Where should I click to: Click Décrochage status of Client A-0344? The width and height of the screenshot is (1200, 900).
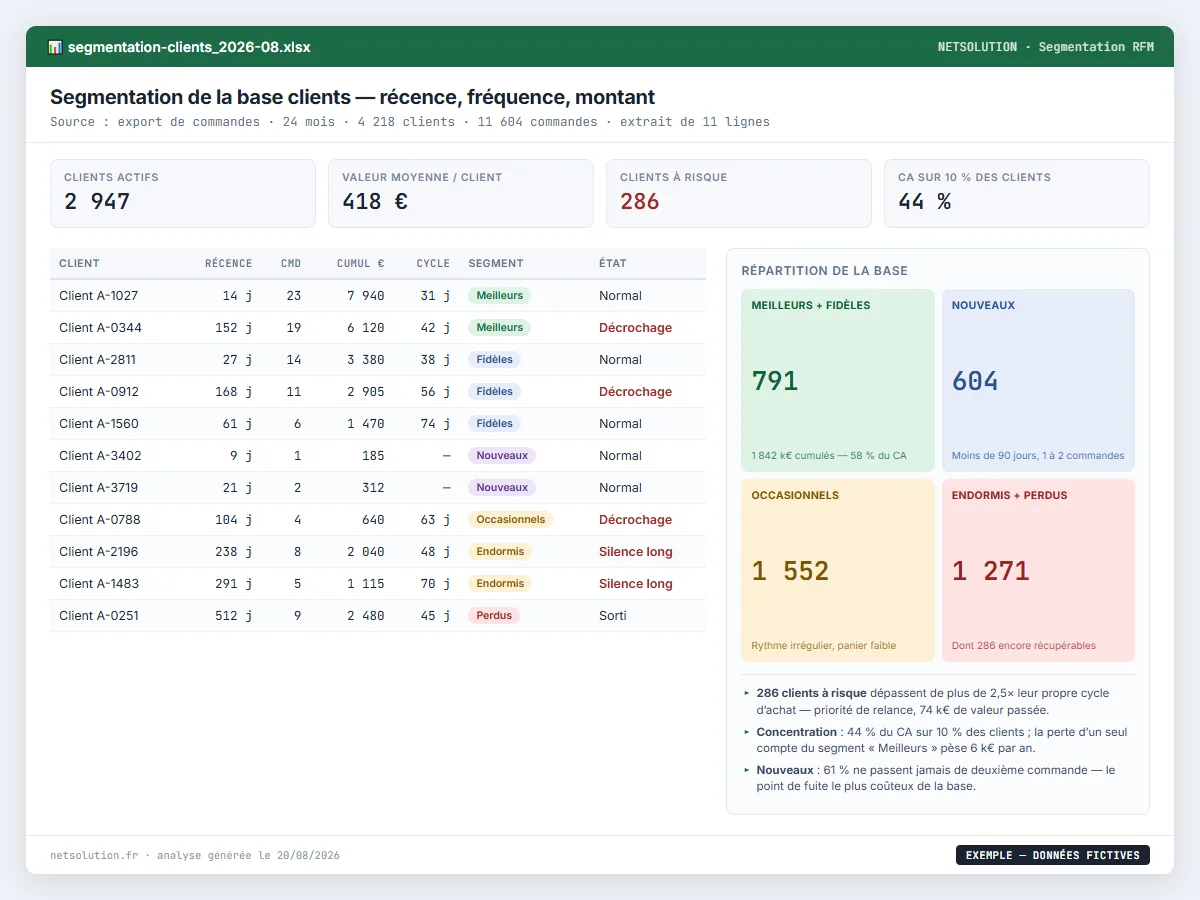tap(635, 328)
